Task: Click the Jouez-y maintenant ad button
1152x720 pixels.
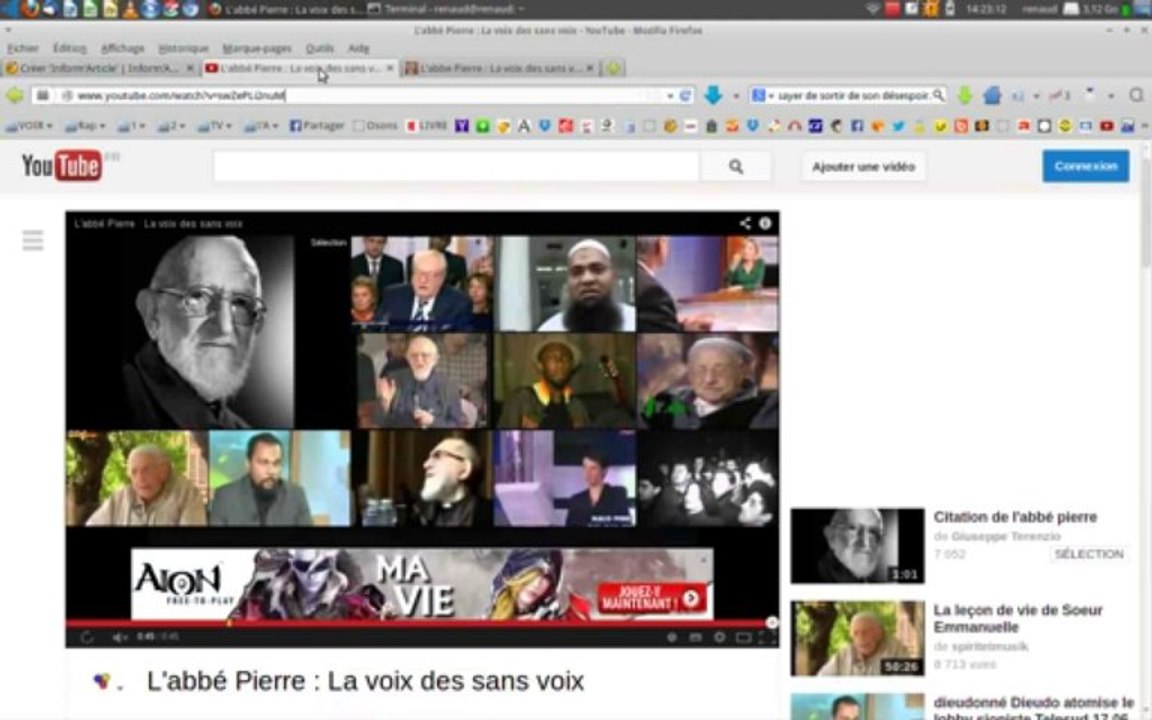Action: pyautogui.click(x=650, y=598)
